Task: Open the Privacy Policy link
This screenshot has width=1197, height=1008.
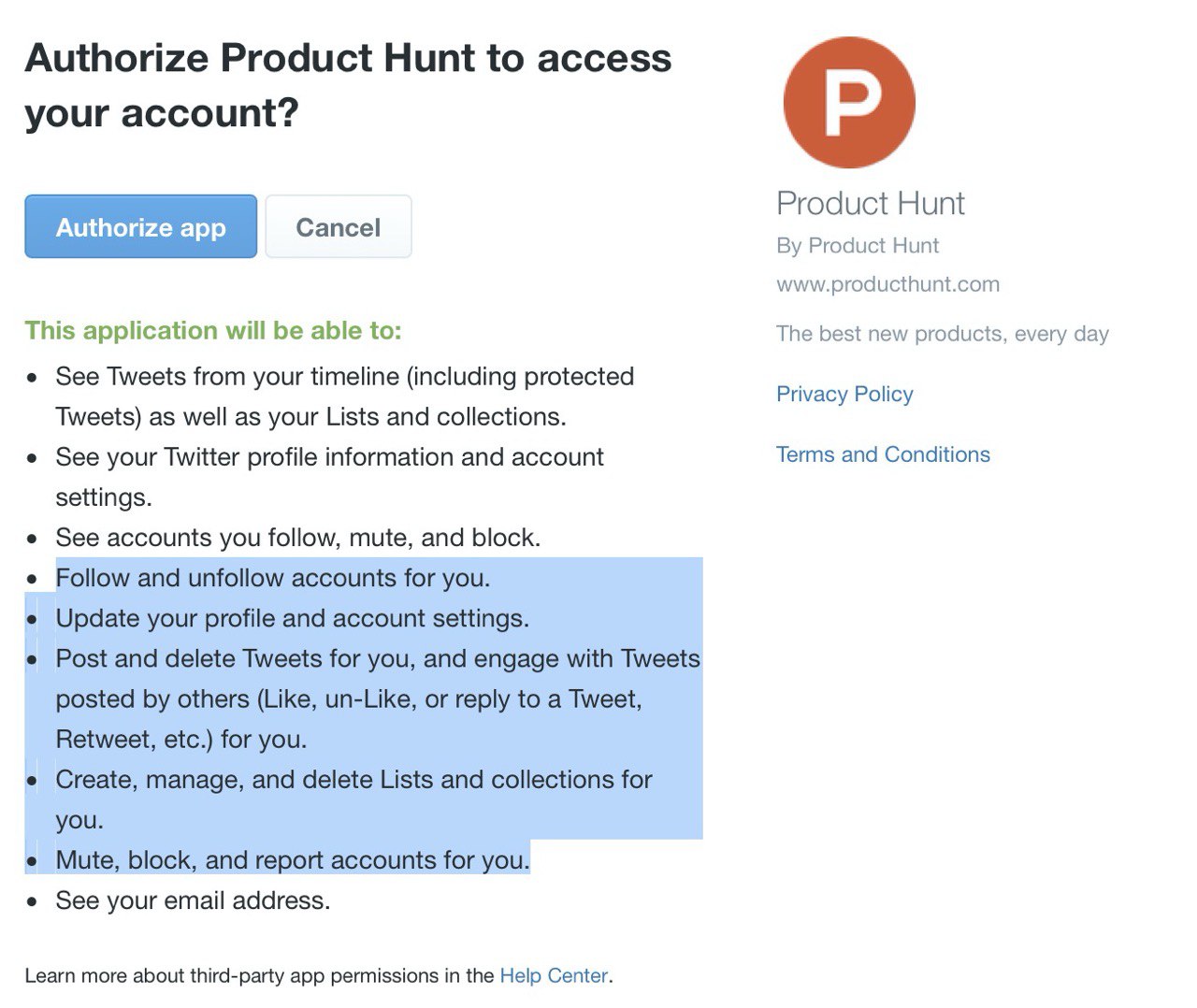Action: pos(844,394)
